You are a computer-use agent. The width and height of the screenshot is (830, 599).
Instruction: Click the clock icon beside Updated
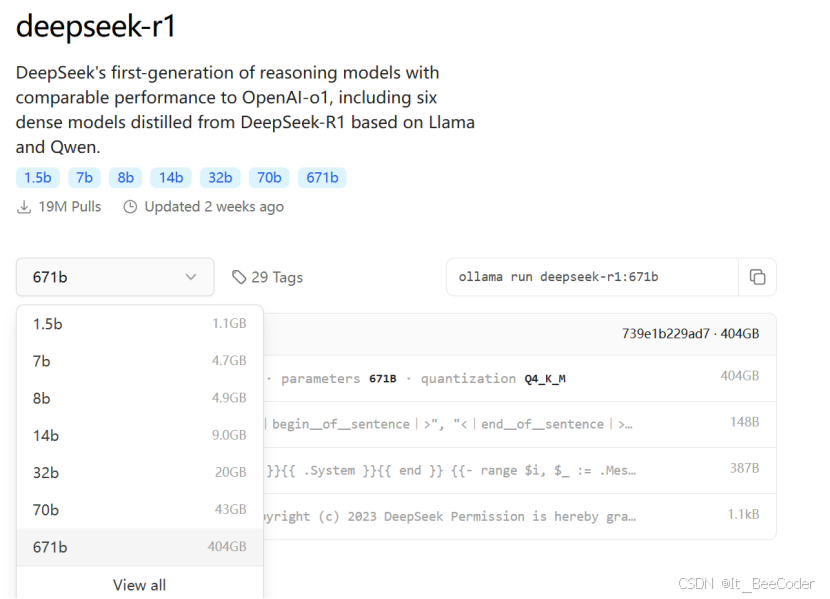[x=130, y=206]
